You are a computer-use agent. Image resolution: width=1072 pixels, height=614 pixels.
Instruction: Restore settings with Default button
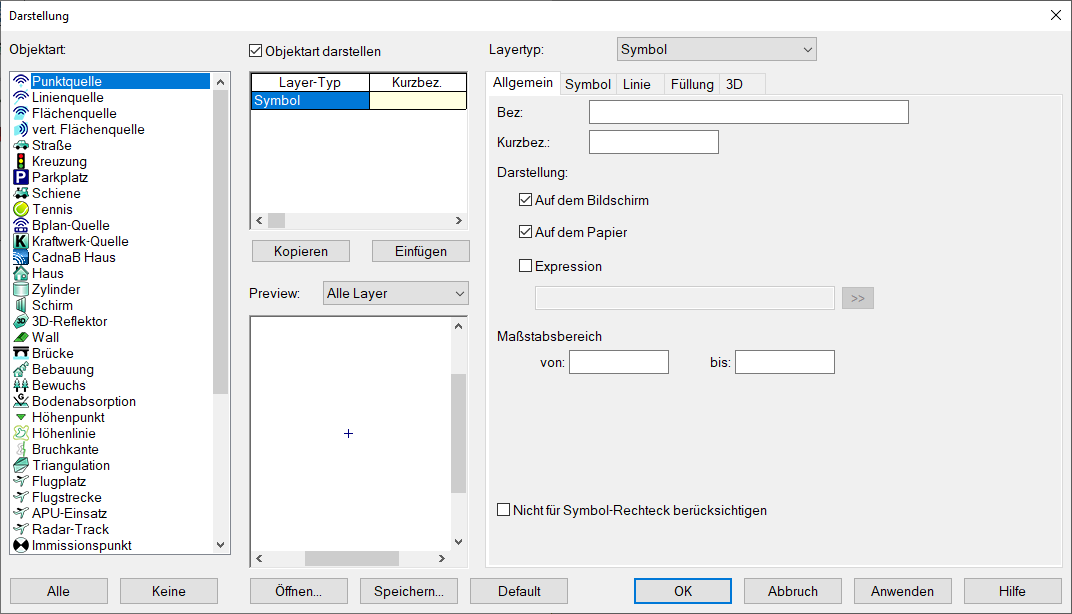pos(519,591)
